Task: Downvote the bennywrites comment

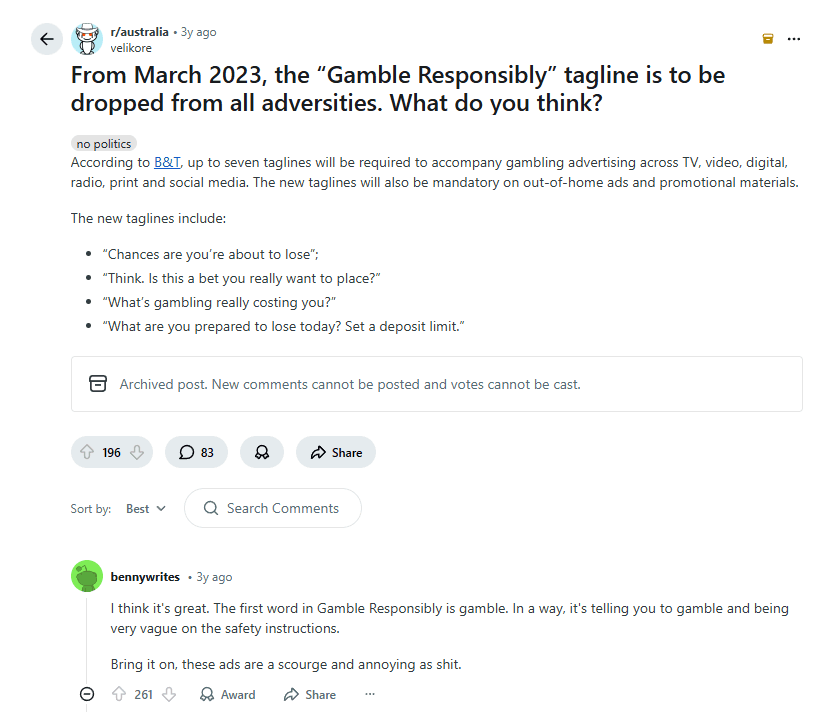Action: pyautogui.click(x=168, y=694)
